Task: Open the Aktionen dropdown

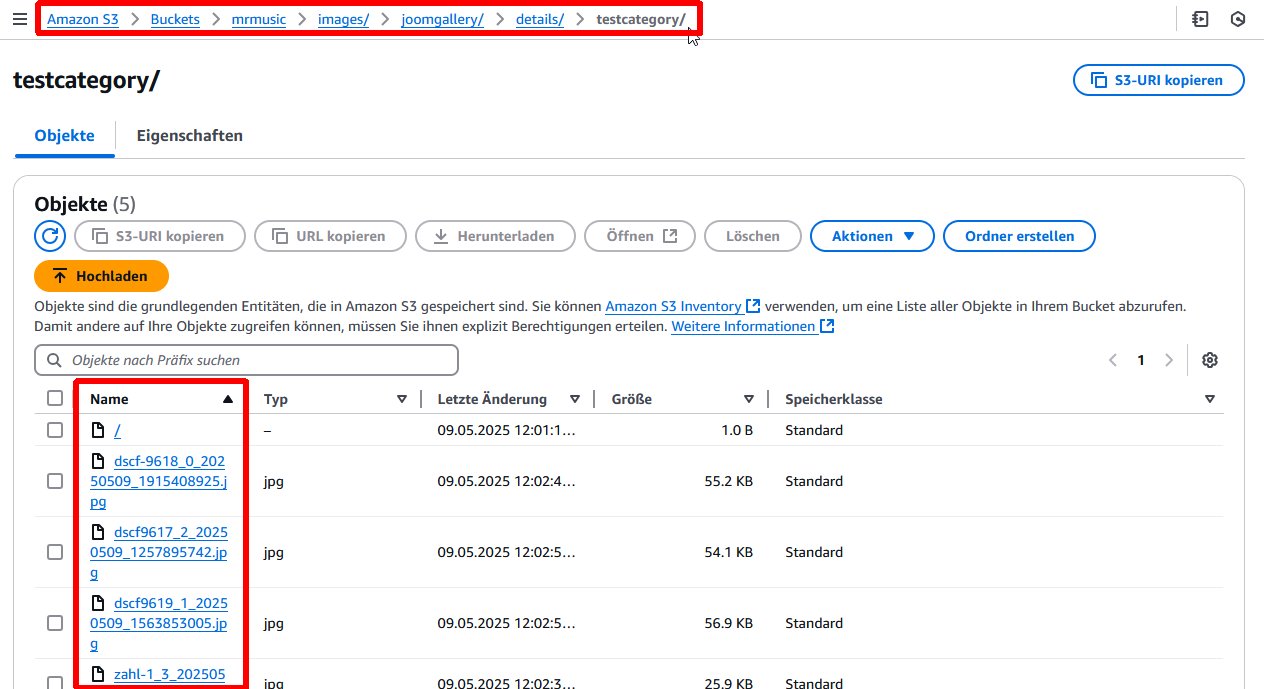Action: pos(872,236)
